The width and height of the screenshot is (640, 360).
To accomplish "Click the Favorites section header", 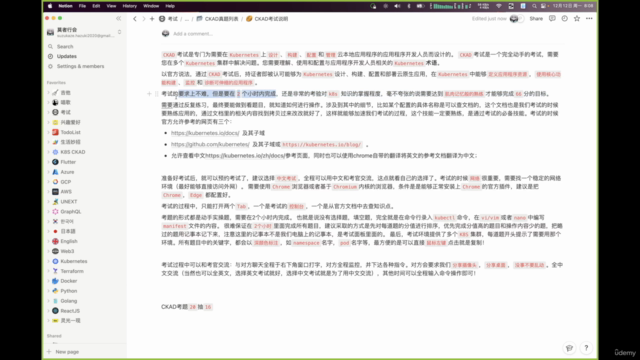I will [56, 82].
